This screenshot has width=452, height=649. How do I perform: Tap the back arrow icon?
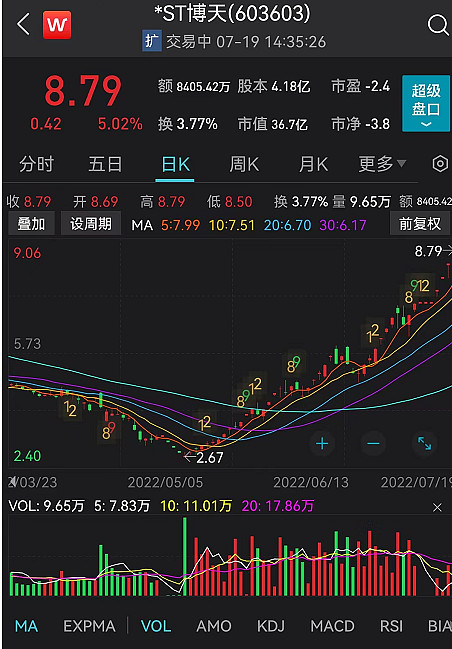tap(24, 24)
